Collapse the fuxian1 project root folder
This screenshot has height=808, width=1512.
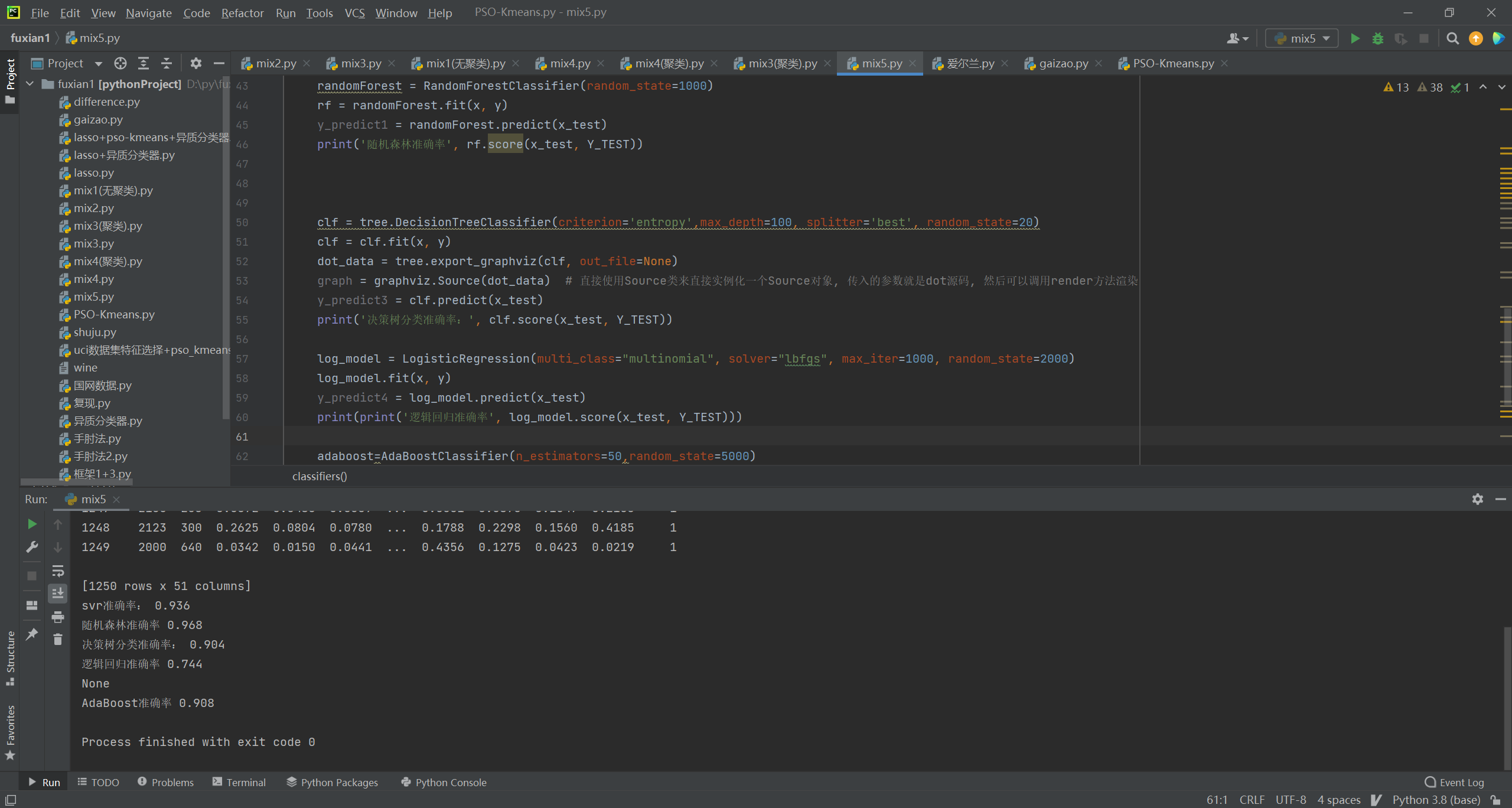click(x=30, y=84)
